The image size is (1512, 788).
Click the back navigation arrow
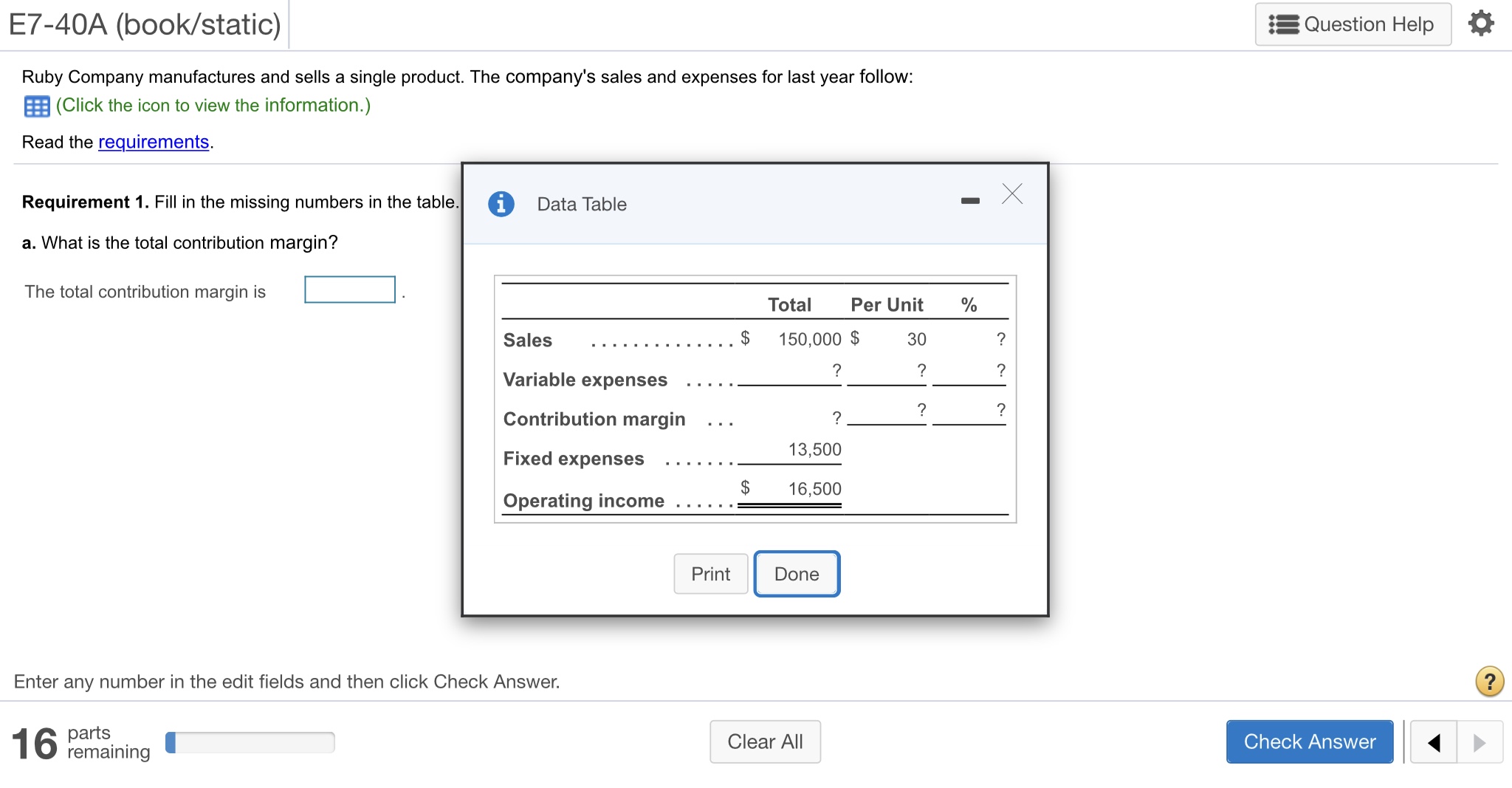tap(1433, 741)
